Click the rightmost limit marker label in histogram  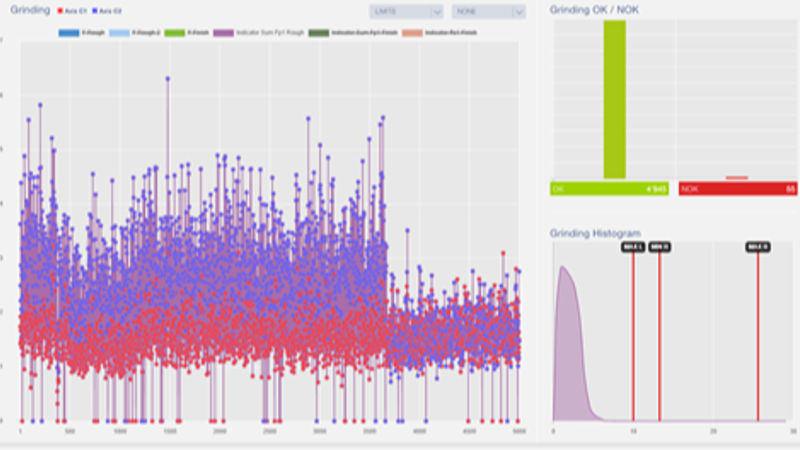coord(758,247)
